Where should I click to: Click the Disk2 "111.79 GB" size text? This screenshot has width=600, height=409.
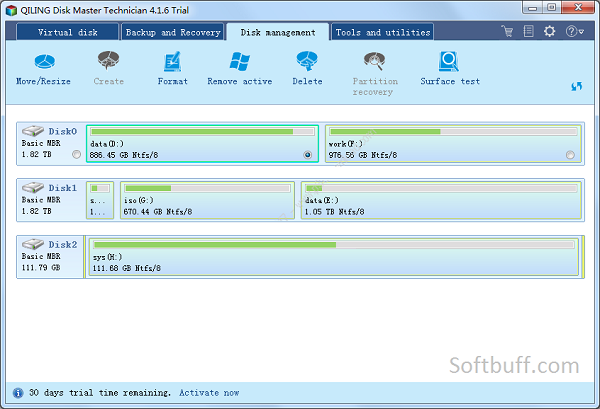click(x=41, y=267)
